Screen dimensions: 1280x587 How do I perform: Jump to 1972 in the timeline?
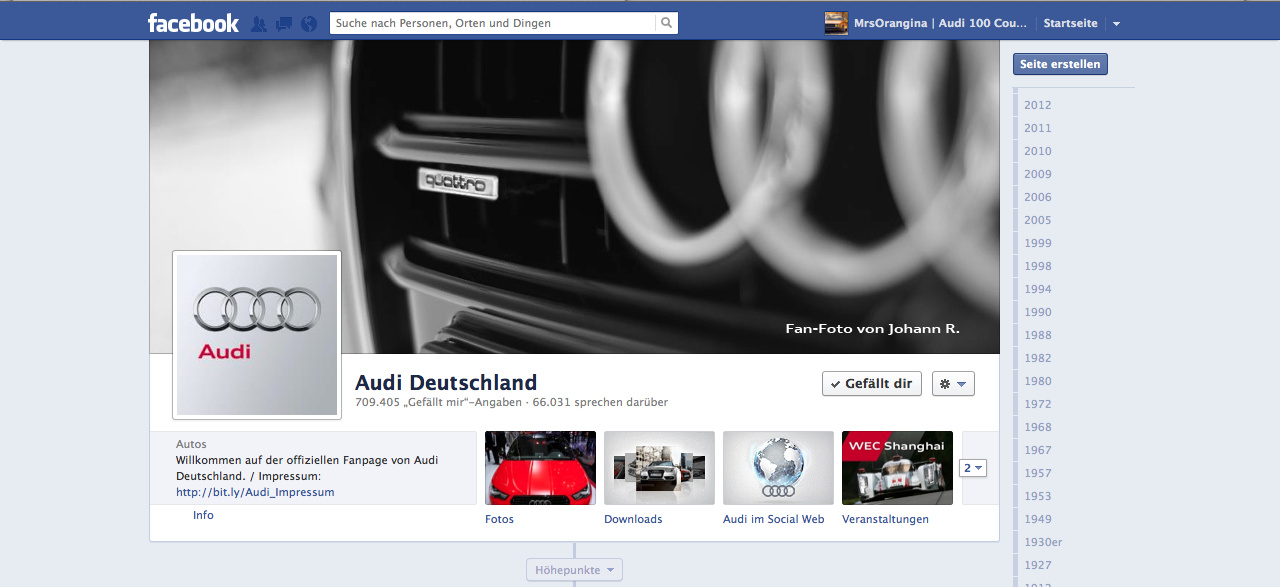click(1037, 404)
